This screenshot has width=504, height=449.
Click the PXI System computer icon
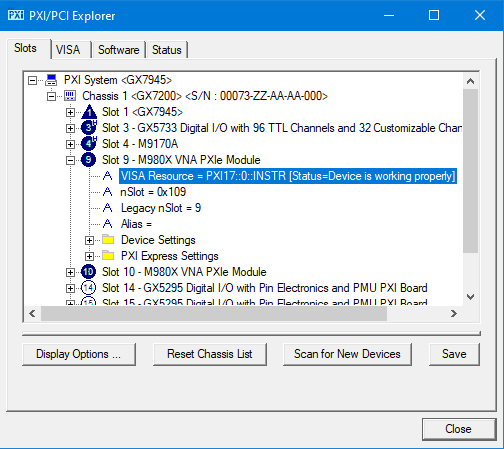51,80
